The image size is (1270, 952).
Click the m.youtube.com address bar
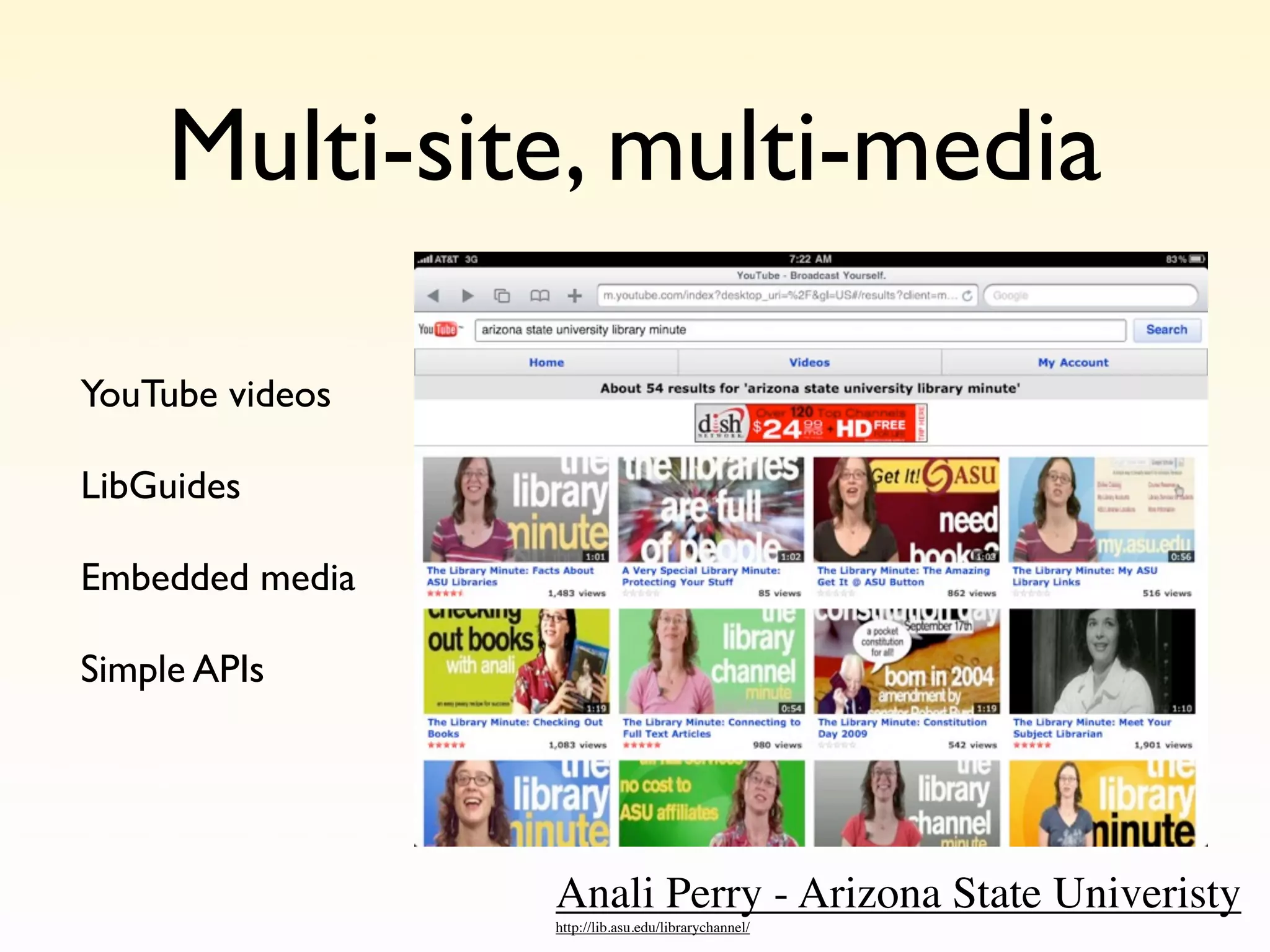tap(787, 296)
